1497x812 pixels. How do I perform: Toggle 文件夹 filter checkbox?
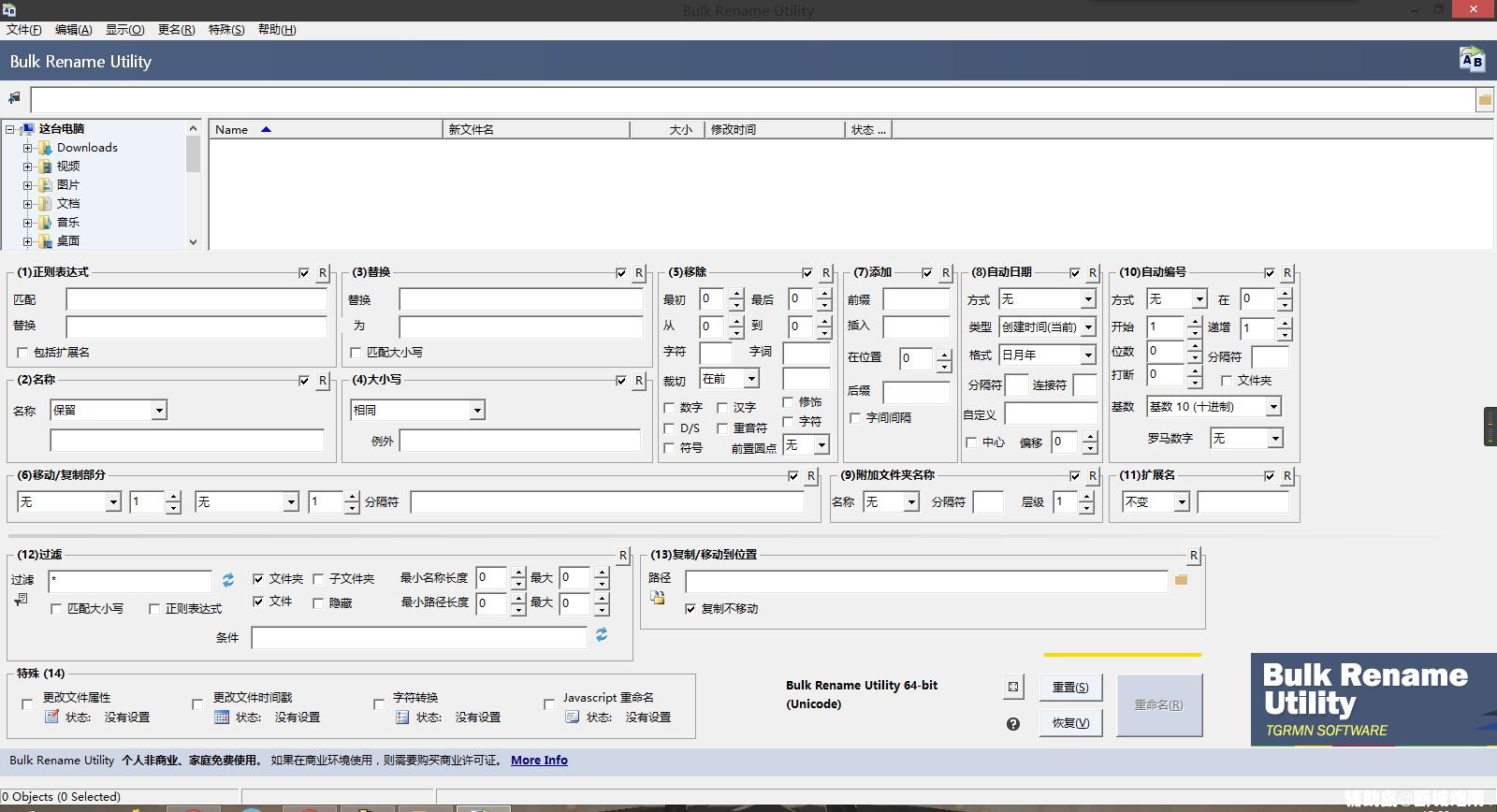pyautogui.click(x=258, y=579)
